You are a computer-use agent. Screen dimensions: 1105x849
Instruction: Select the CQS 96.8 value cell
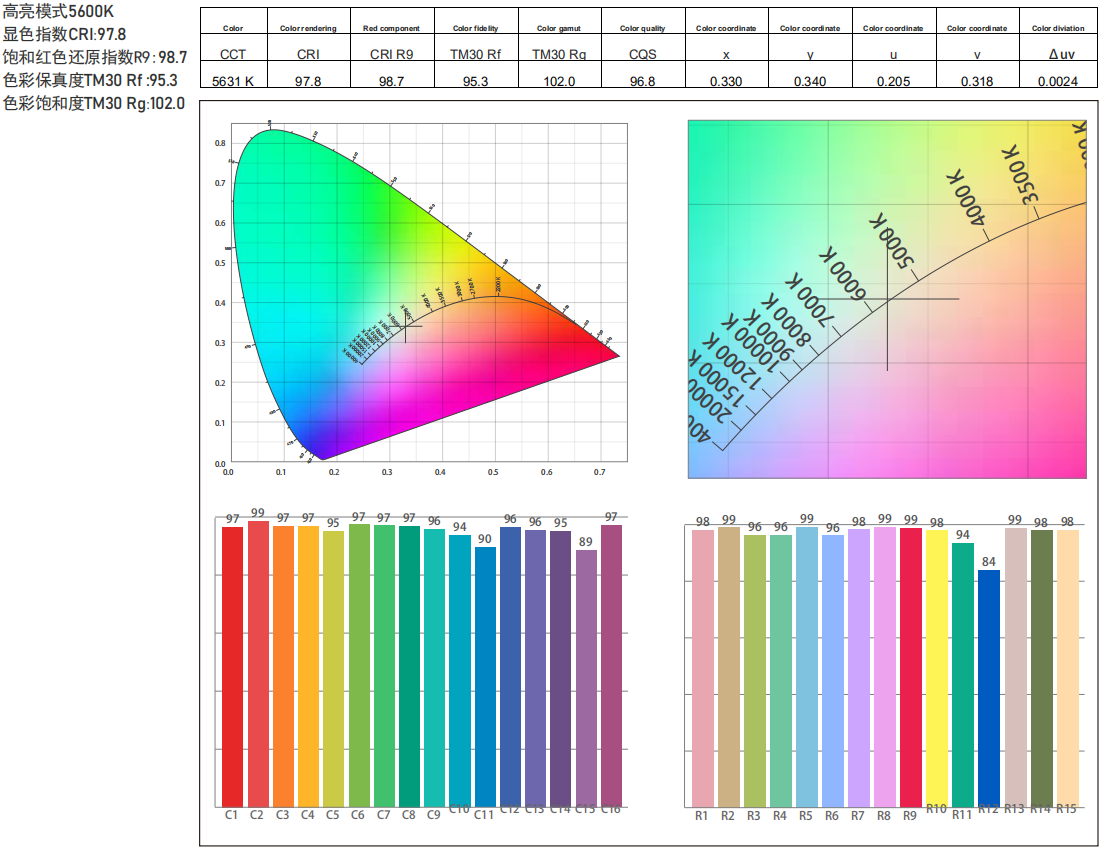[x=642, y=81]
